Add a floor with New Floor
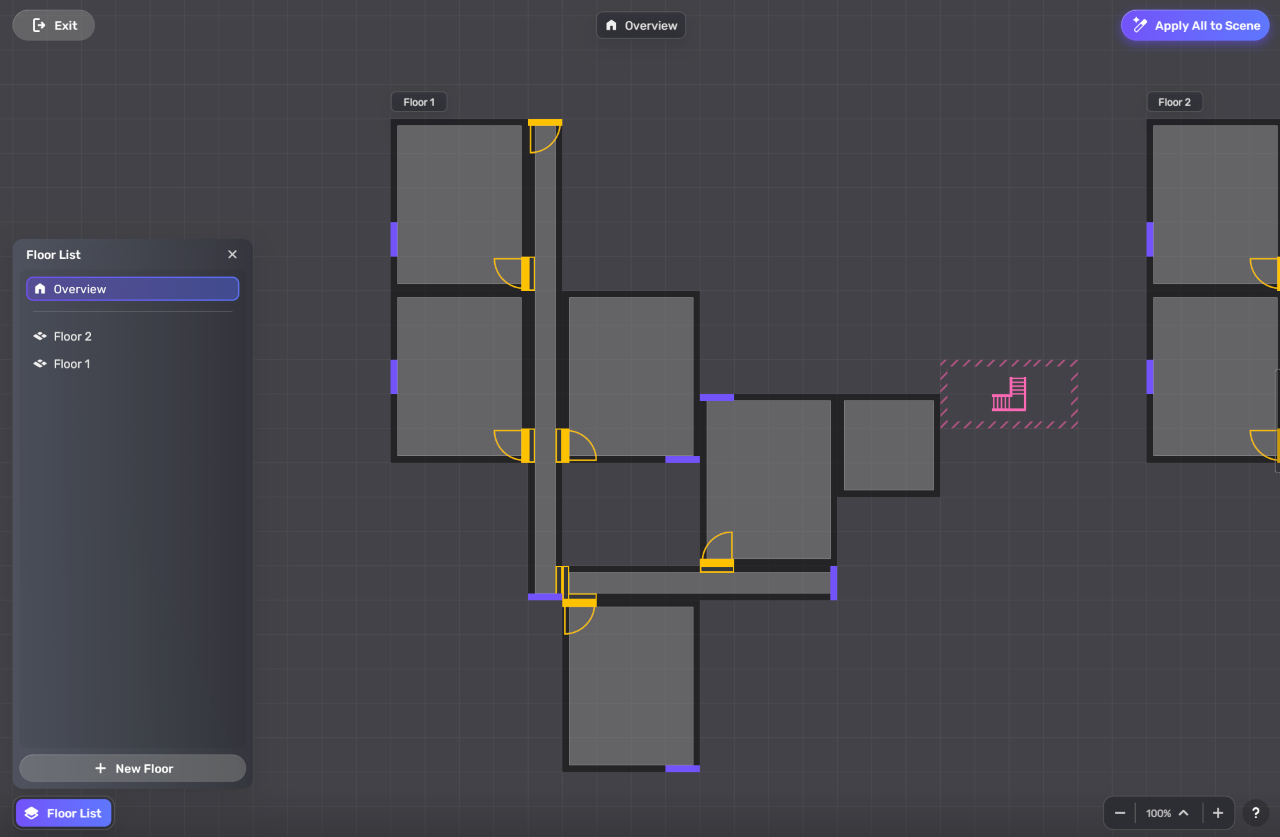This screenshot has height=837, width=1280. (132, 768)
